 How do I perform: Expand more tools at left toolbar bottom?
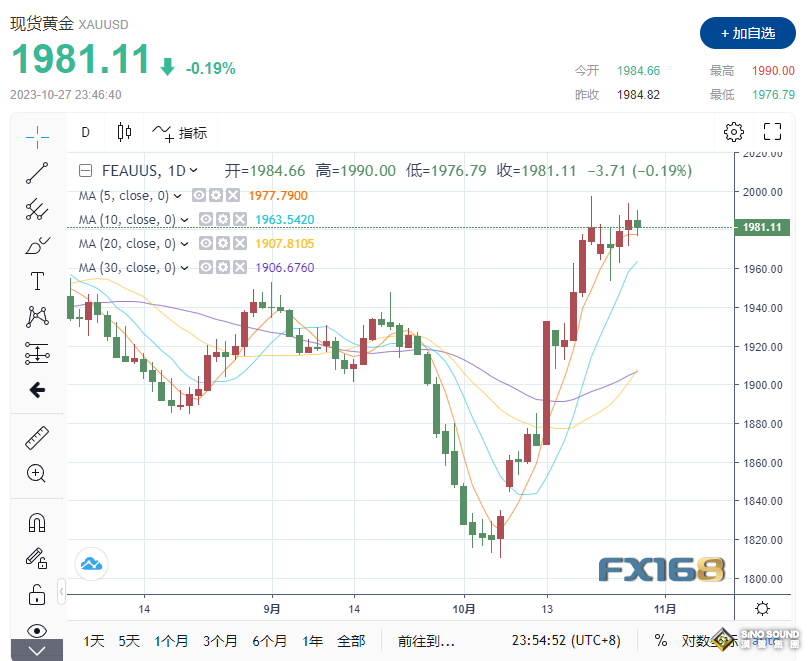tap(37, 651)
